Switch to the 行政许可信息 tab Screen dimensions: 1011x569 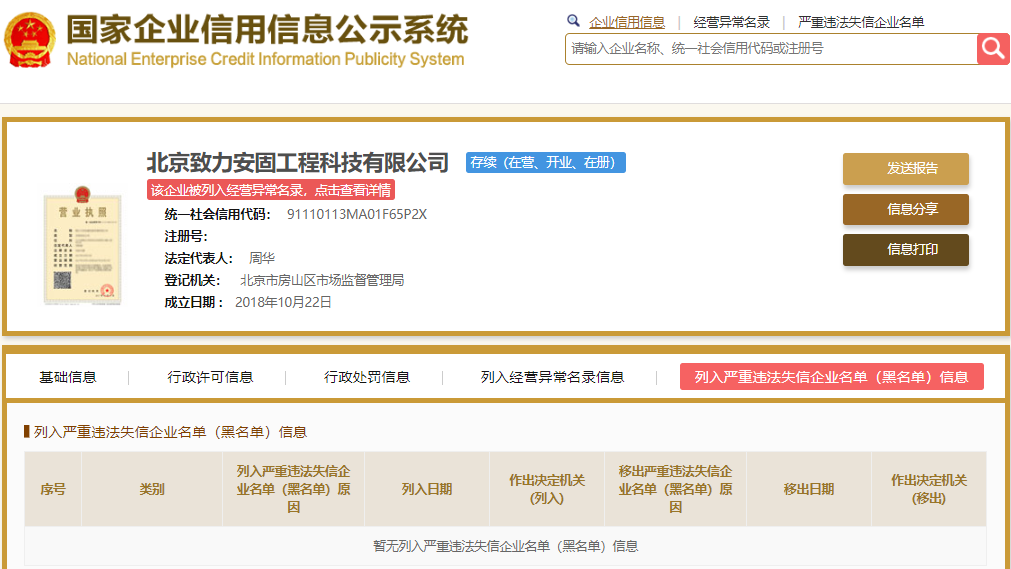coord(210,377)
